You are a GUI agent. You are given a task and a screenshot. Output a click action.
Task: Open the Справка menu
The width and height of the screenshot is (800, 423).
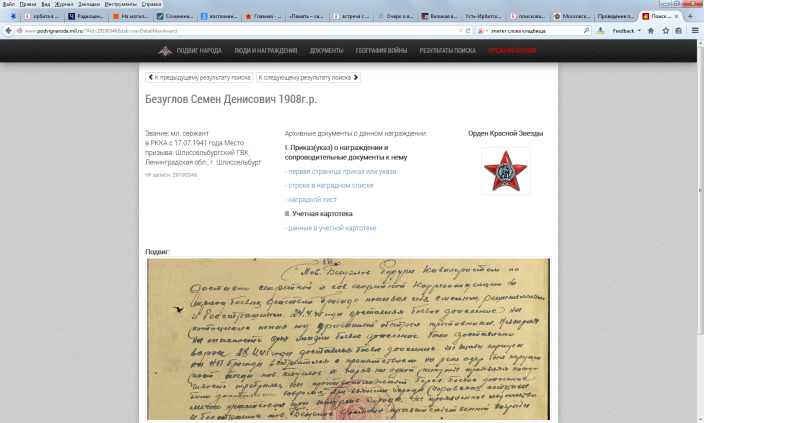click(151, 4)
